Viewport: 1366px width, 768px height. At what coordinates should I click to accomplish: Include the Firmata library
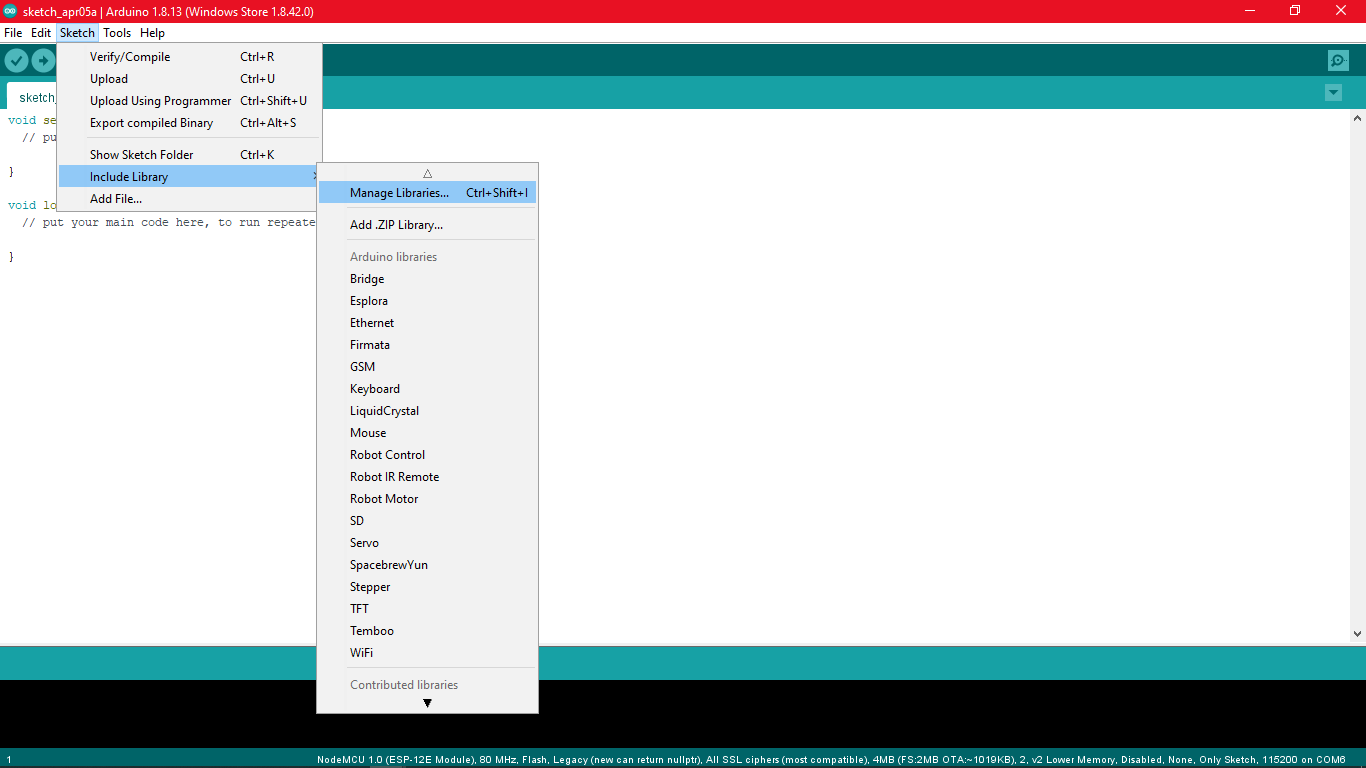pyautogui.click(x=427, y=345)
